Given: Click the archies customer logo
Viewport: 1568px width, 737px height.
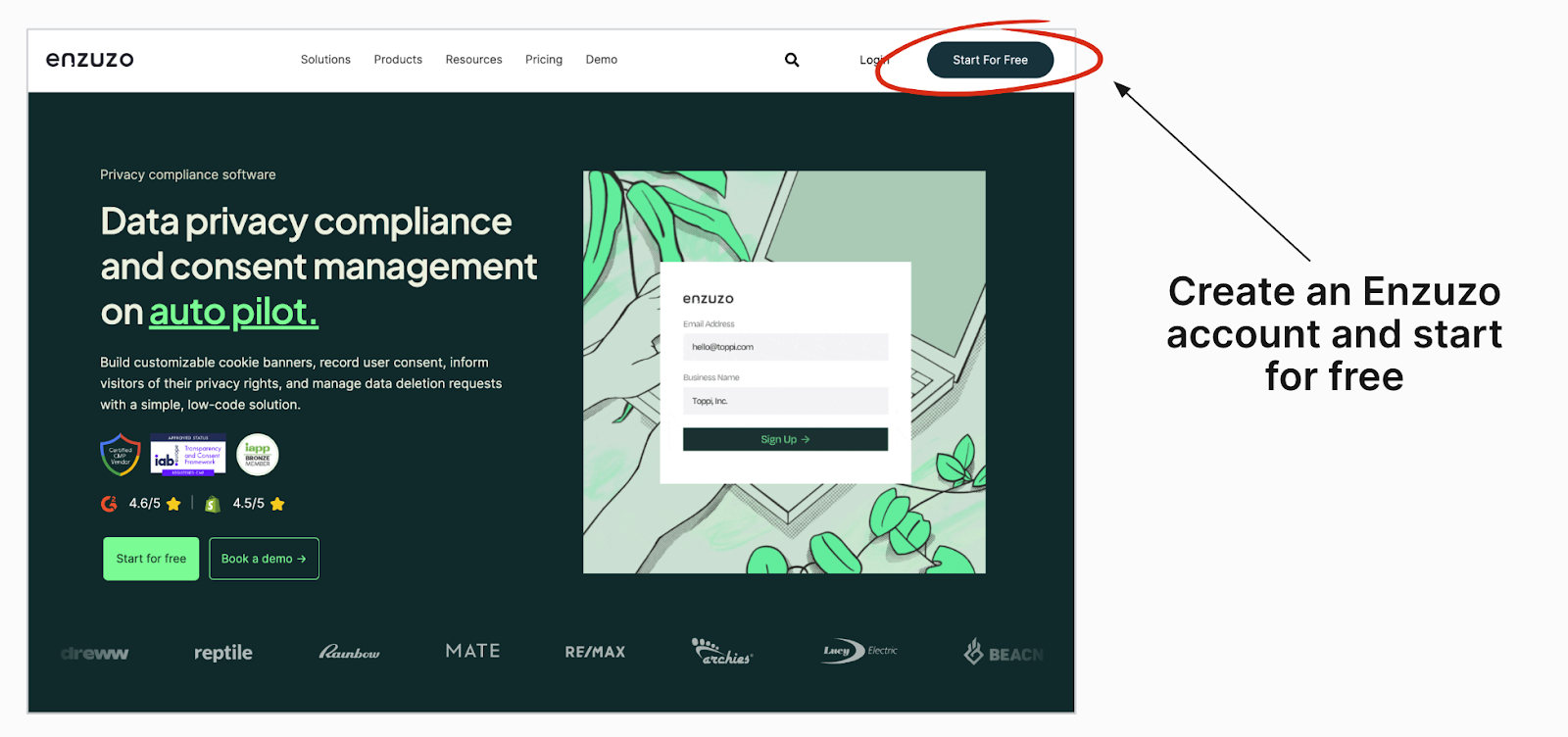Looking at the screenshot, I should [721, 652].
